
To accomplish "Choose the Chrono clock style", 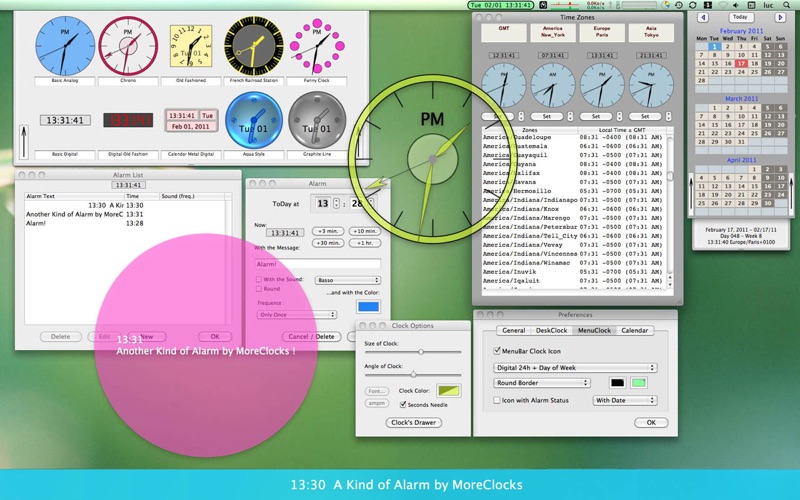I will coord(128,46).
